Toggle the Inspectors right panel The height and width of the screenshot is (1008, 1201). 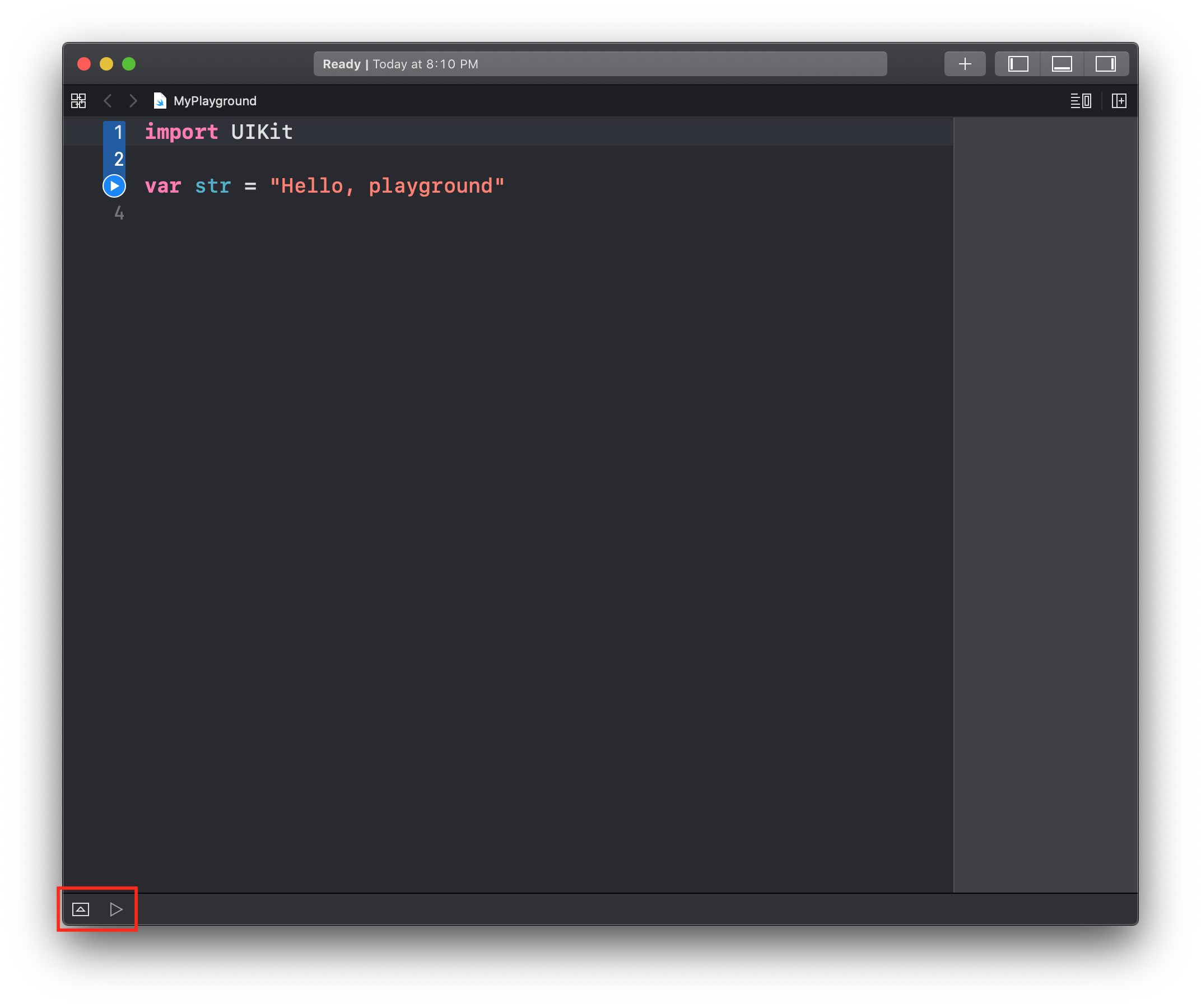tap(1105, 64)
